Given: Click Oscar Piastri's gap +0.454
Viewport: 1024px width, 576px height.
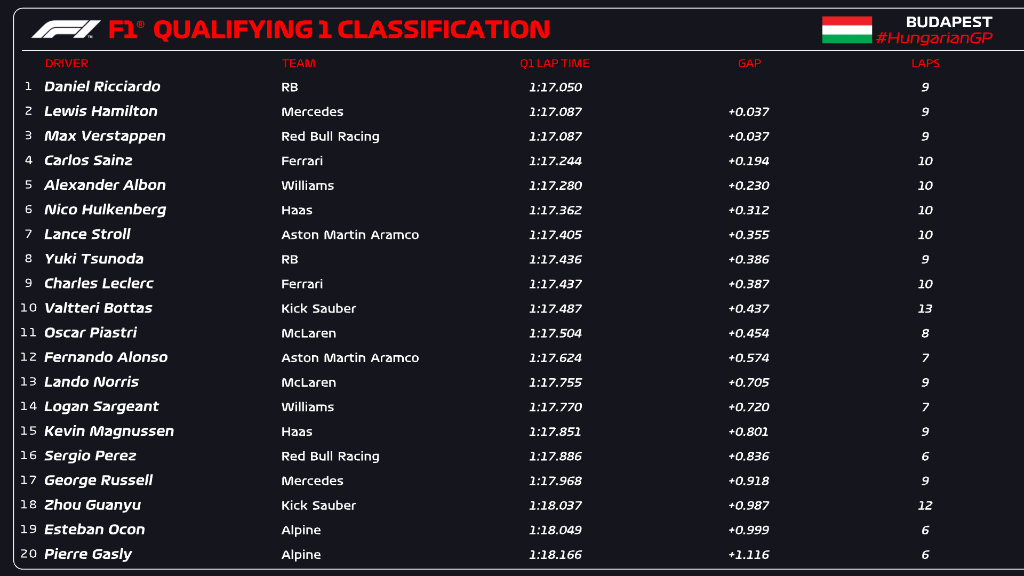Looking at the screenshot, I should 748,333.
